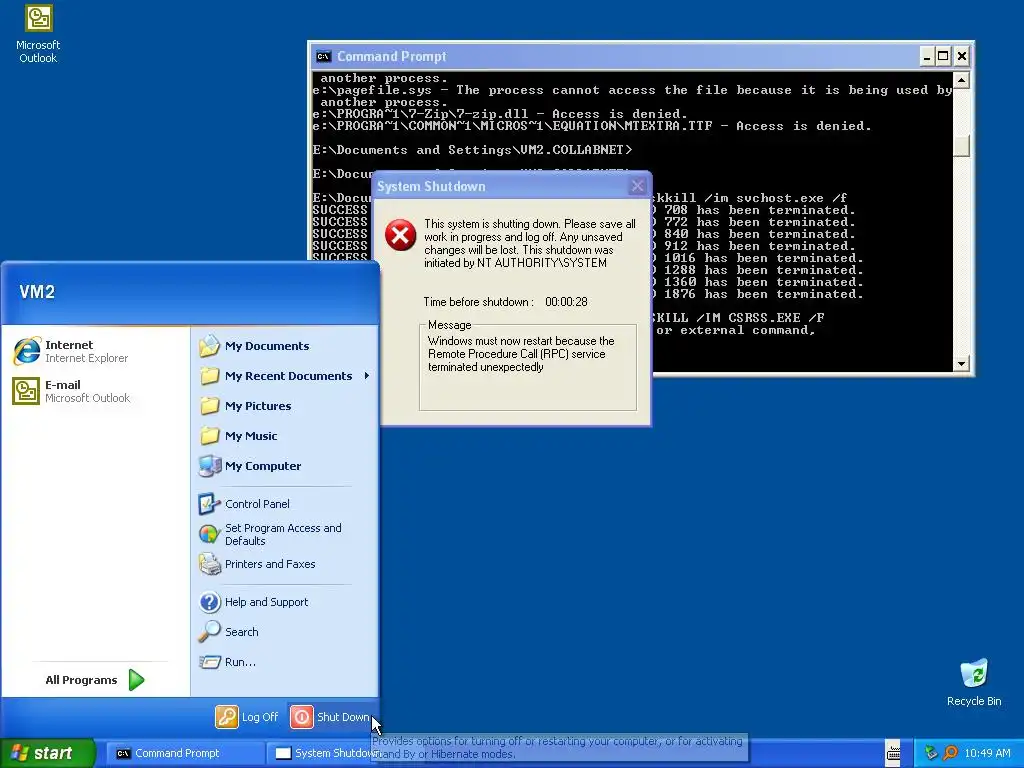Click the 10:49 AM clock
The image size is (1024, 768).
tap(987, 753)
